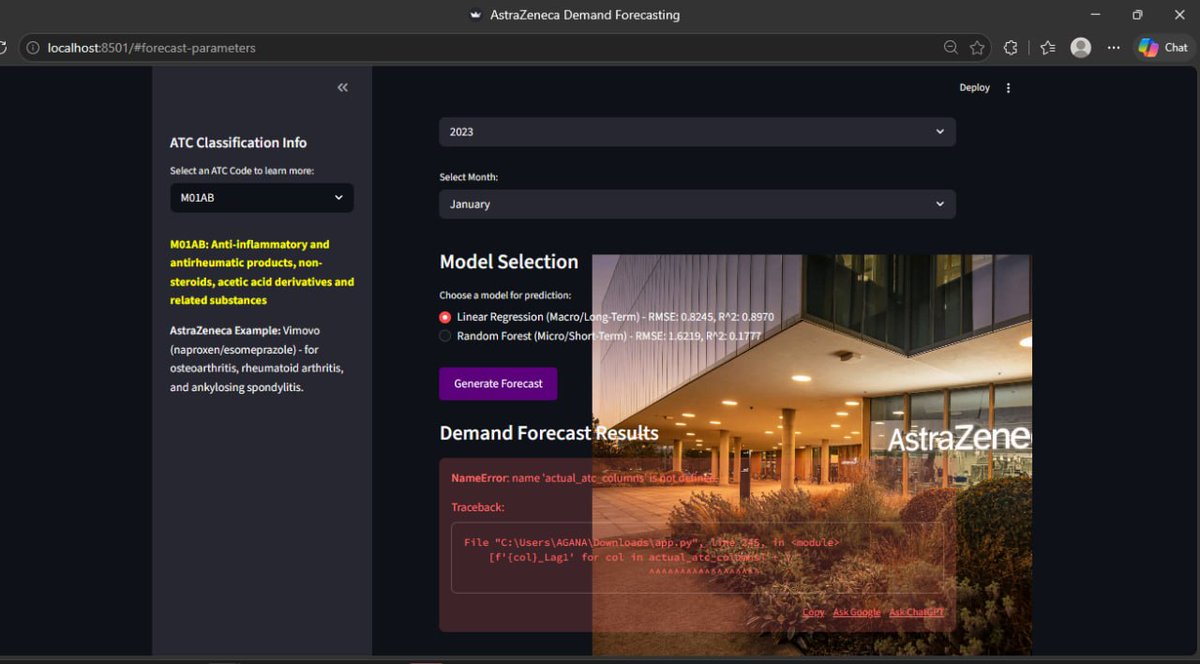1200x664 pixels.
Task: Click the Ask ChatGPT link
Action: point(916,612)
